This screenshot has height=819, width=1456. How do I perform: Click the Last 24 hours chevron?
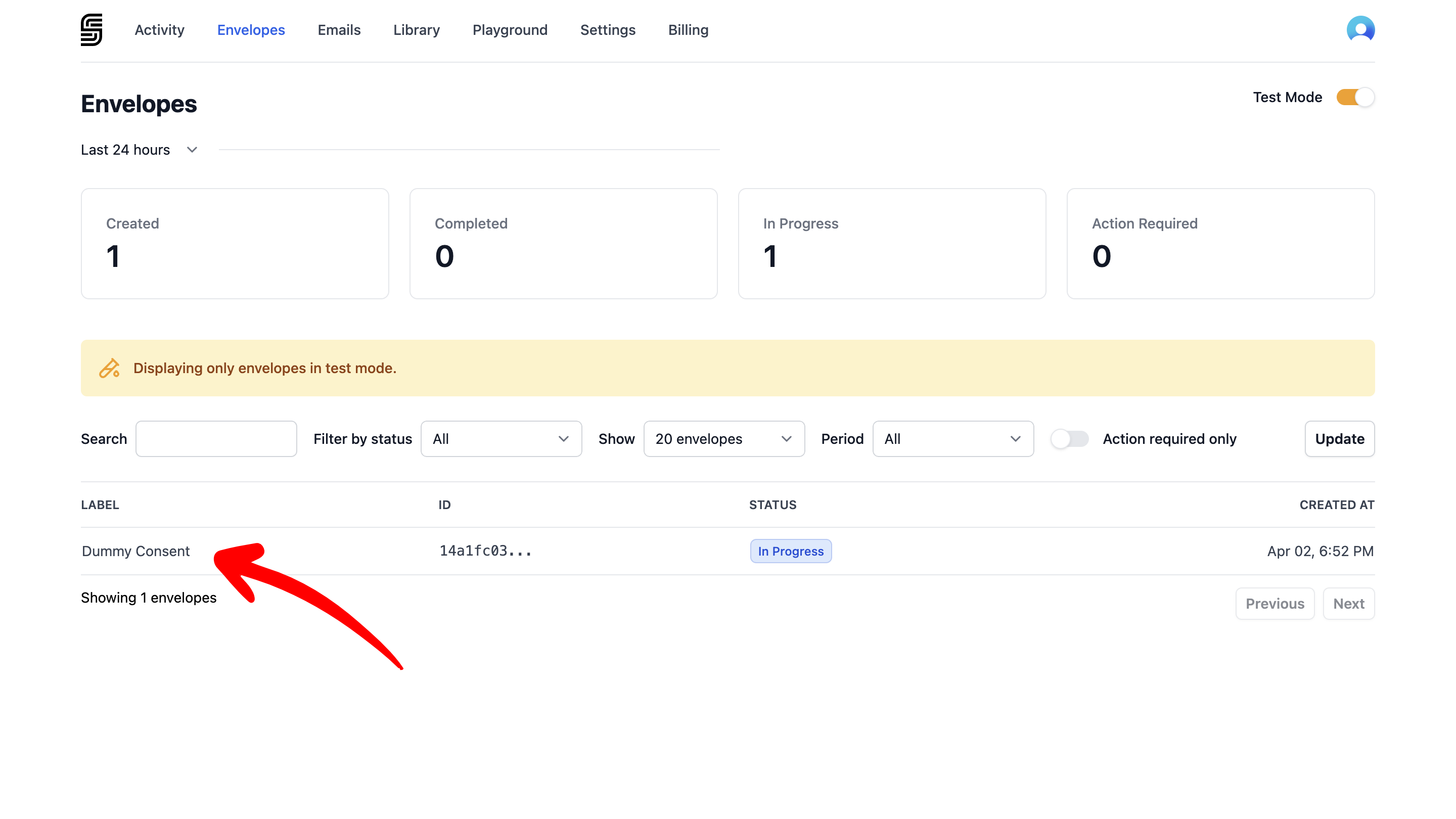(x=192, y=150)
